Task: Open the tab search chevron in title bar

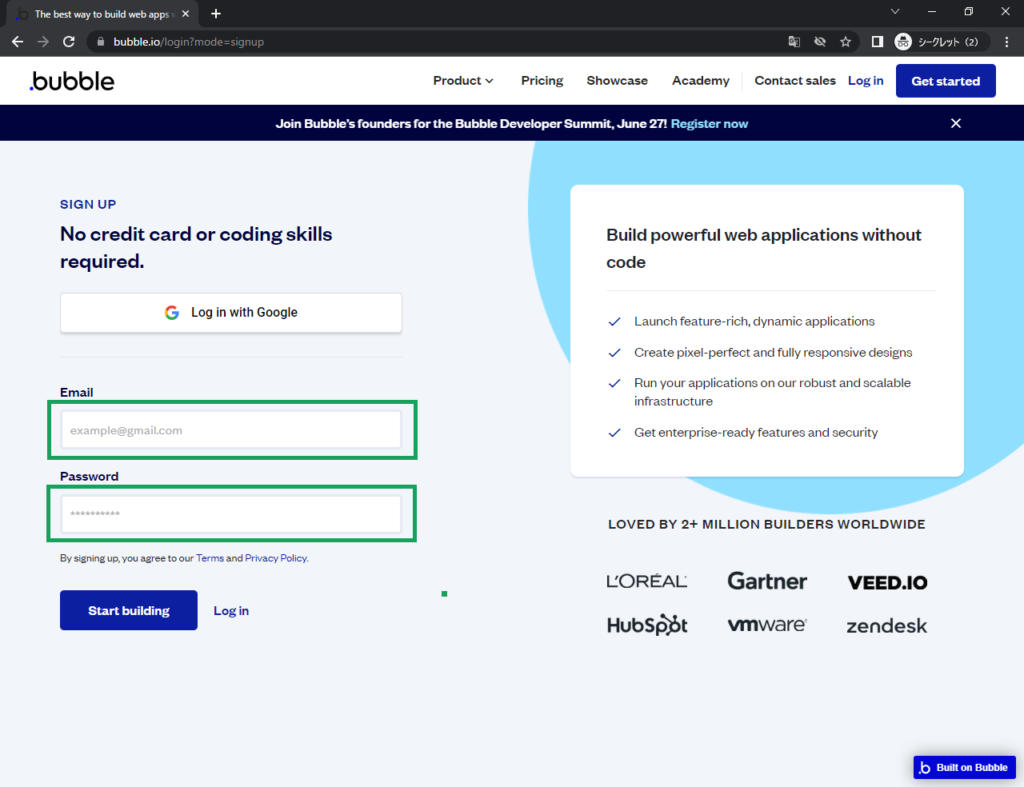Action: pos(896,12)
